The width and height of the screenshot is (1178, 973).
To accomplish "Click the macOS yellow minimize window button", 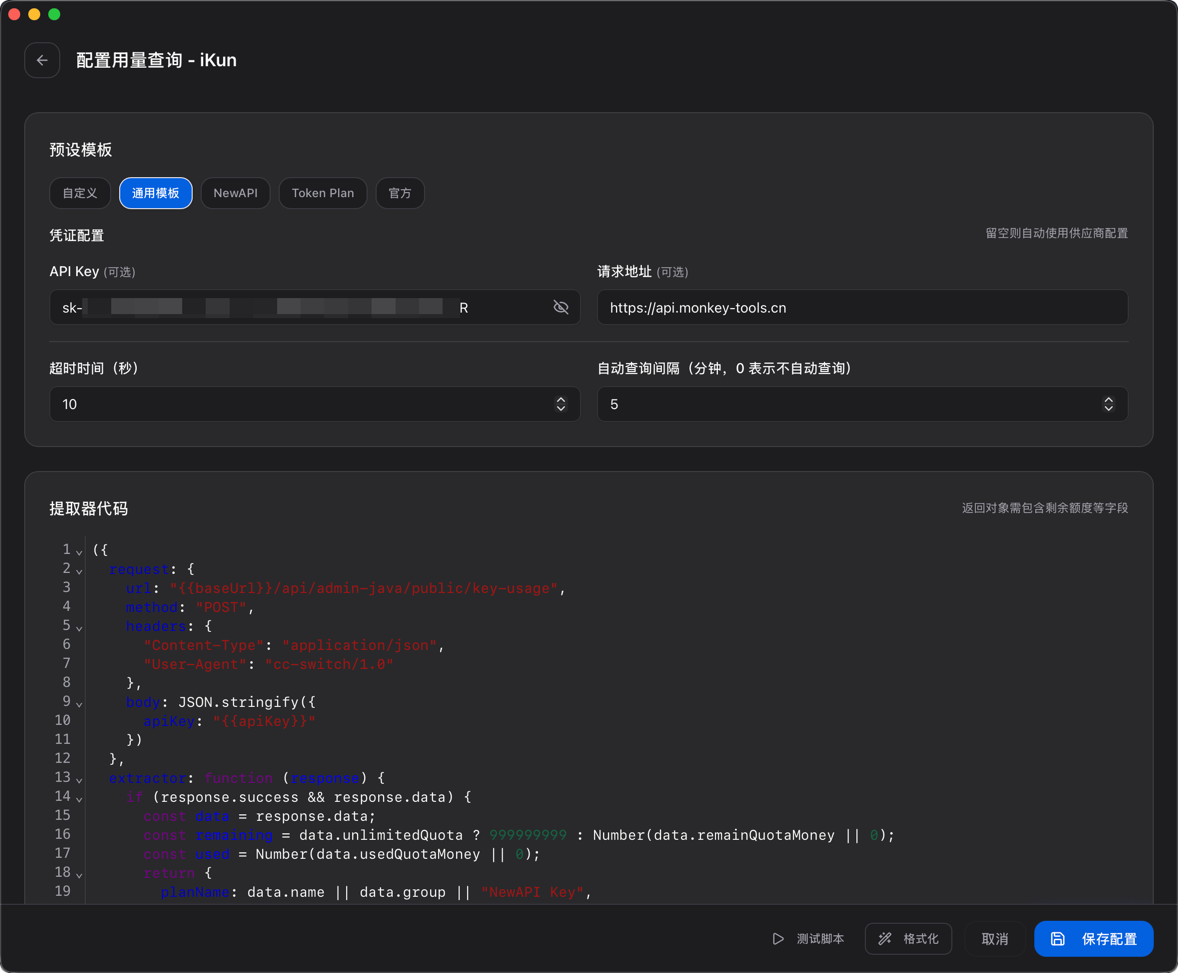I will click(x=34, y=14).
